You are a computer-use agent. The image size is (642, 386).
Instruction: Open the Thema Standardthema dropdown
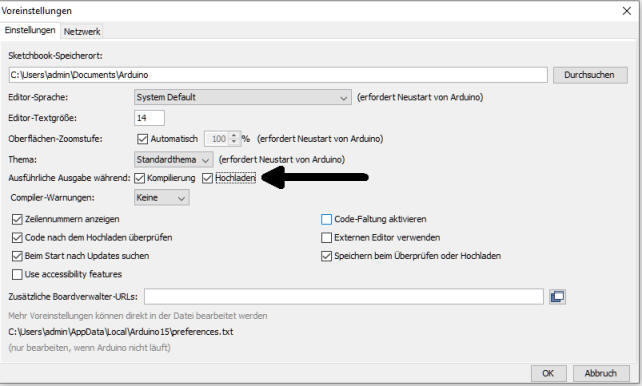coord(173,160)
